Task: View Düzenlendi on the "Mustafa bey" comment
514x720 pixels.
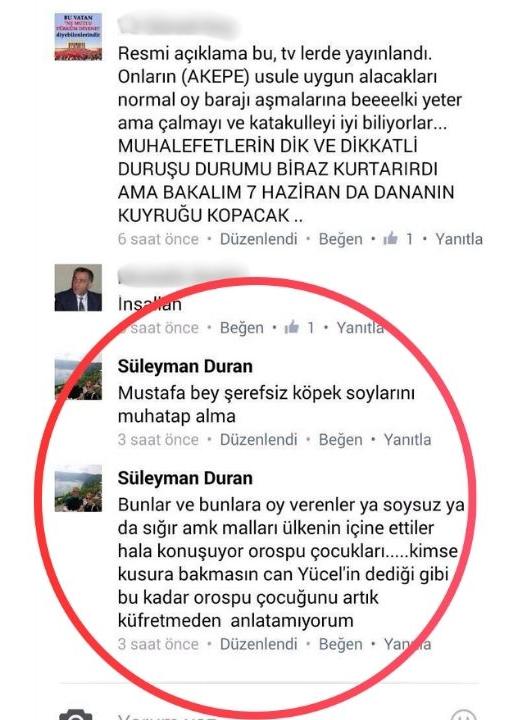Action: point(259,439)
